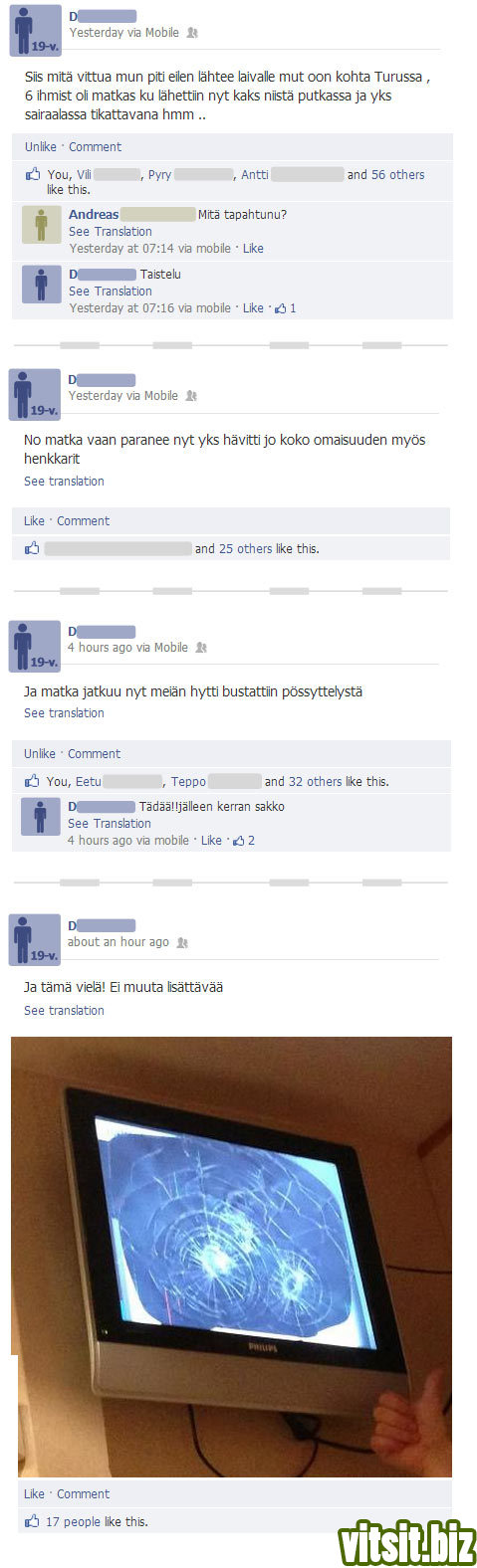Screen dimensions: 477x1568
Task: Show translation for 'Ja tämä vielä' post
Action: [x=64, y=1011]
